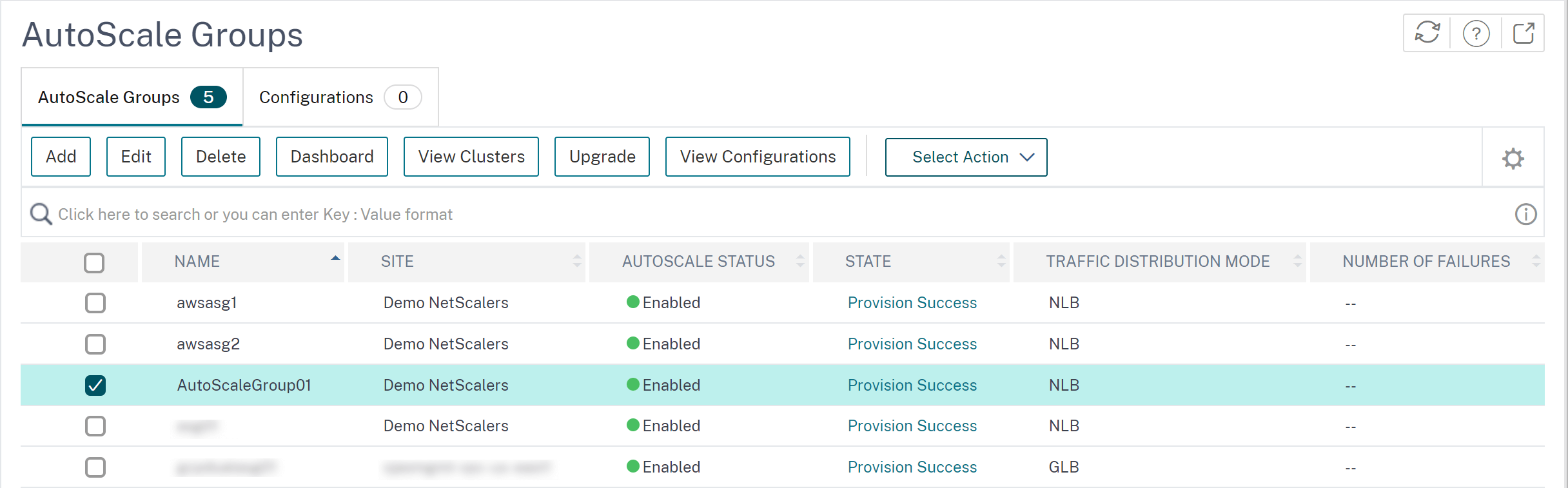This screenshot has width=1568, height=488.
Task: Check the awsasg2 row checkbox
Action: tap(95, 344)
